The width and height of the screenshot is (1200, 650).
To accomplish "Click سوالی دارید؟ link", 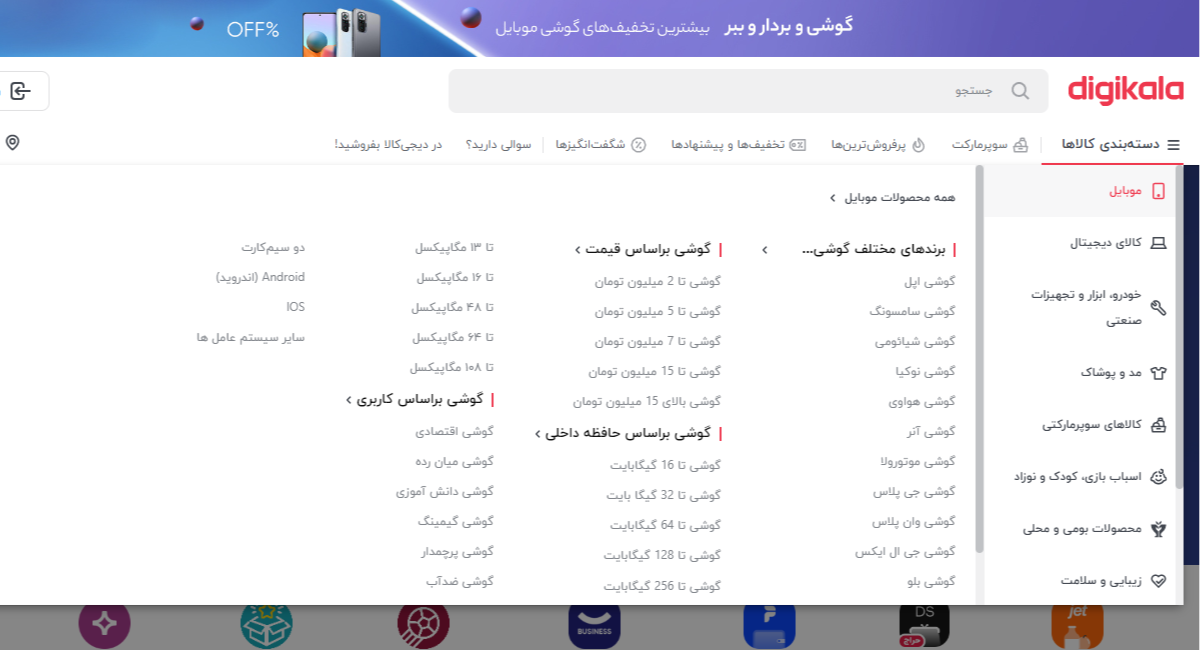I will click(498, 145).
